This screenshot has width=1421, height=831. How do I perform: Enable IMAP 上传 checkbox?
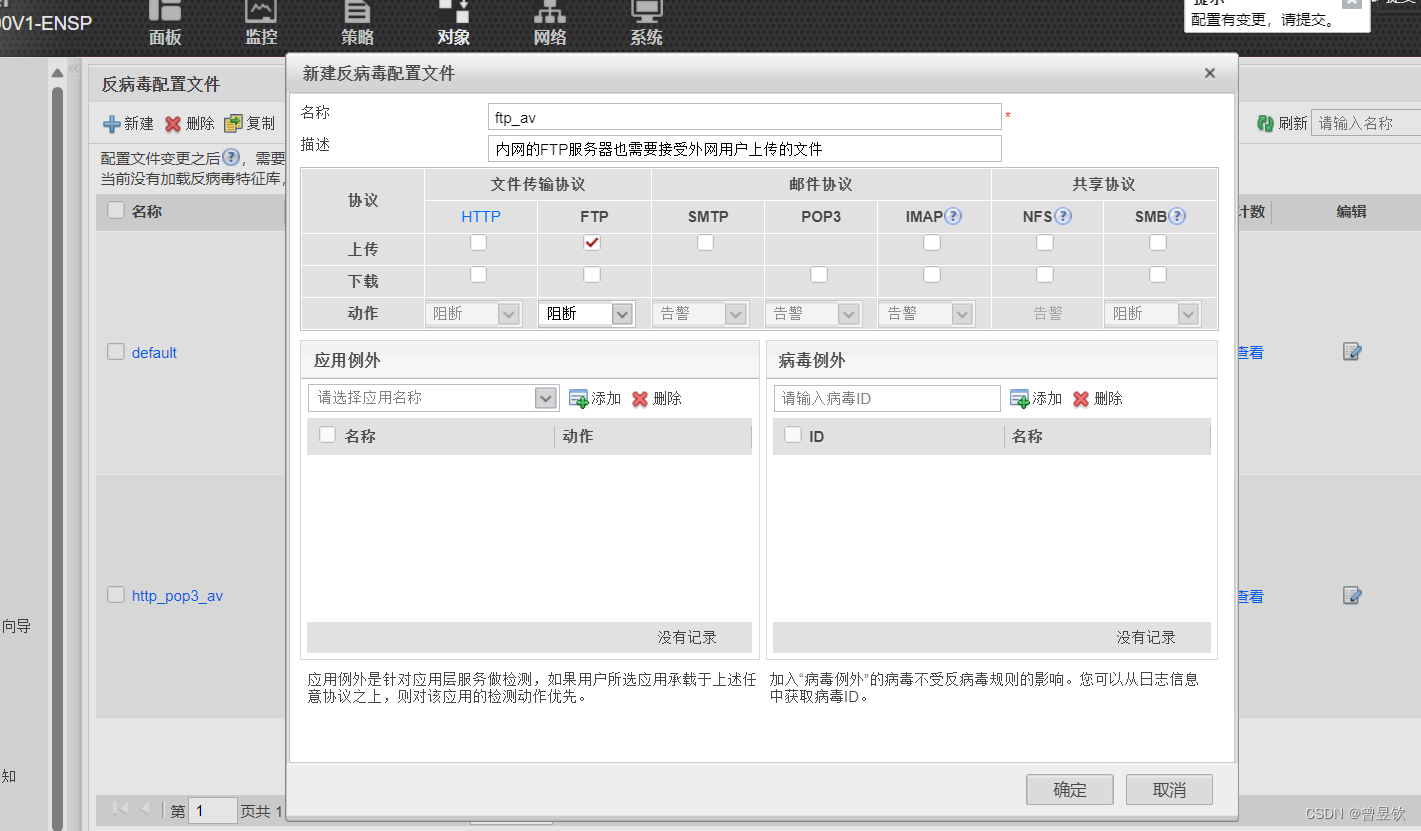coord(932,242)
